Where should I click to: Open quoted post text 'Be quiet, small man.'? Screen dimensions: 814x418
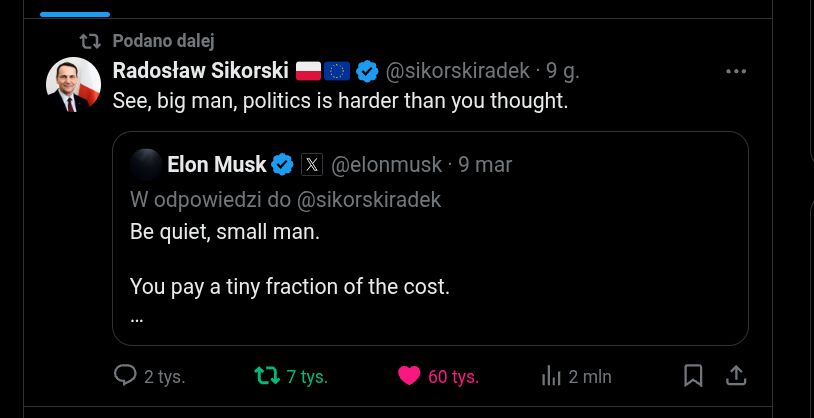tap(225, 232)
